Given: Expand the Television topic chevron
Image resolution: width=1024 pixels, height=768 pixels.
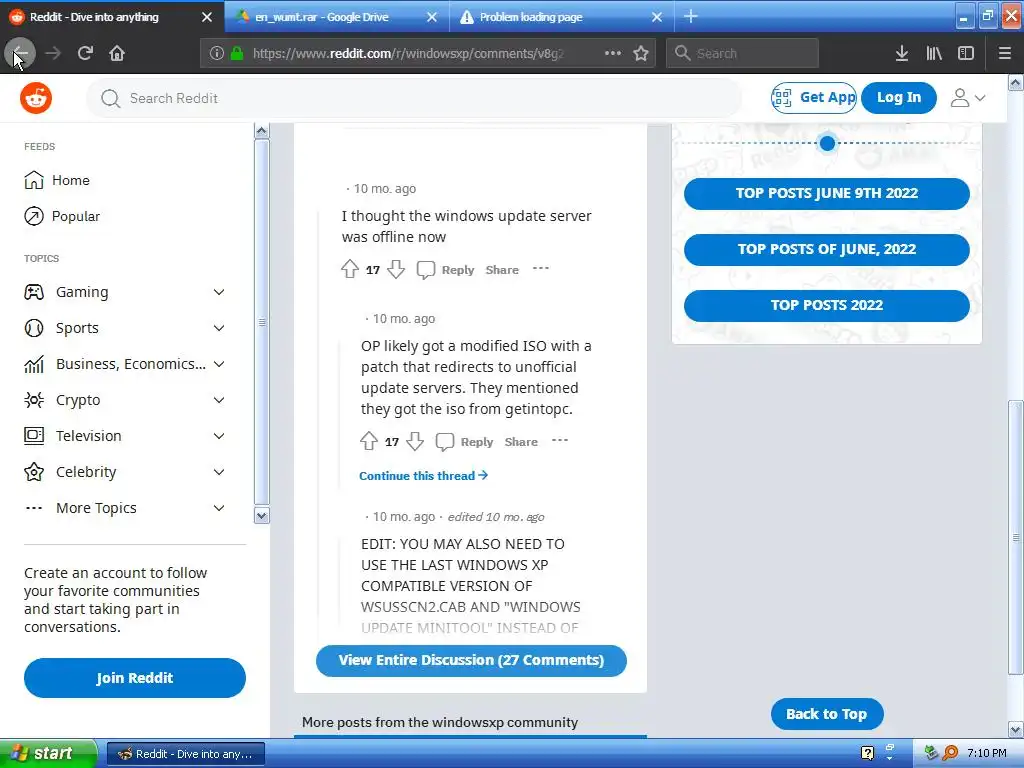Looking at the screenshot, I should [219, 436].
